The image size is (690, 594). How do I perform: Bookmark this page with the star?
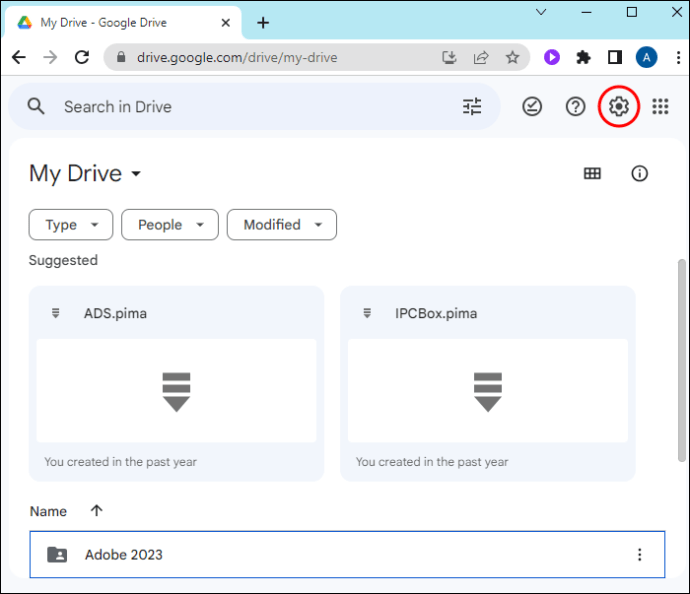point(512,57)
